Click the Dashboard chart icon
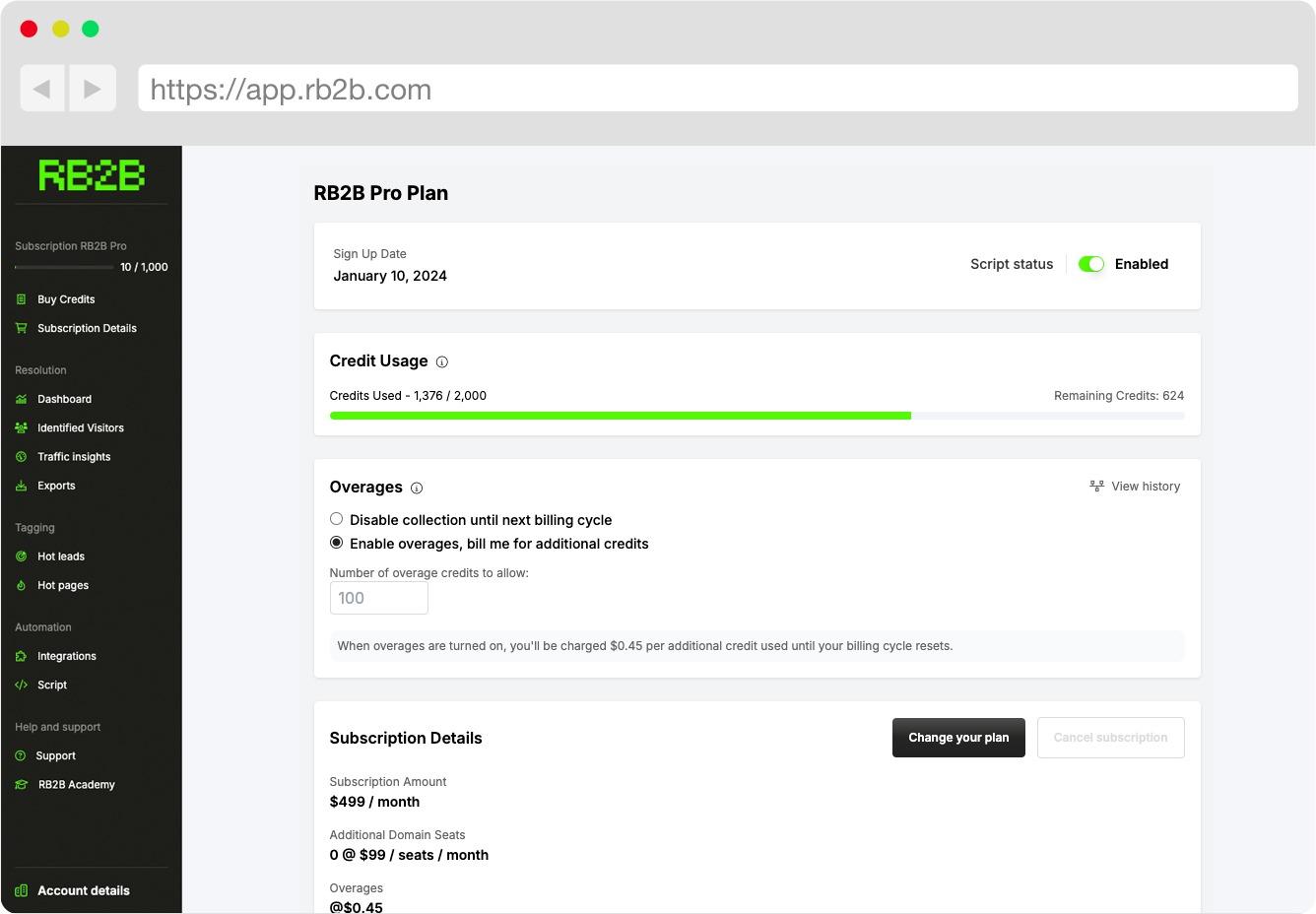Screen dimensions: 1316x914 point(22,399)
